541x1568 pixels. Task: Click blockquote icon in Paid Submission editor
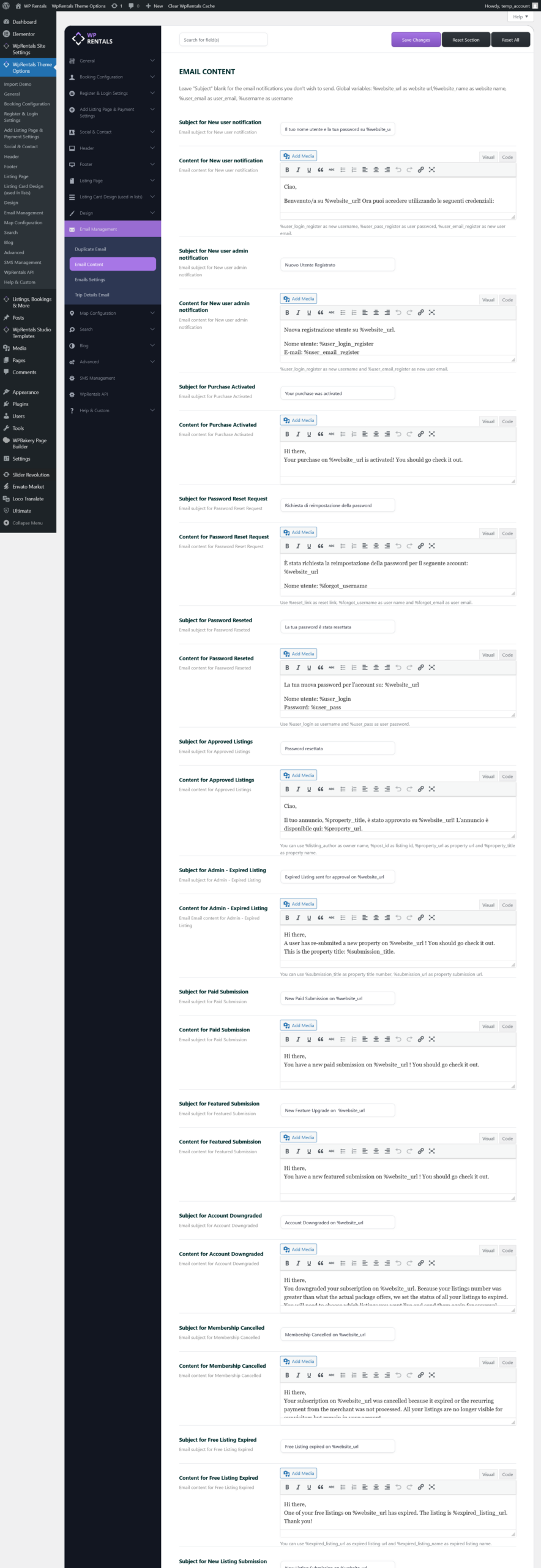320,1039
